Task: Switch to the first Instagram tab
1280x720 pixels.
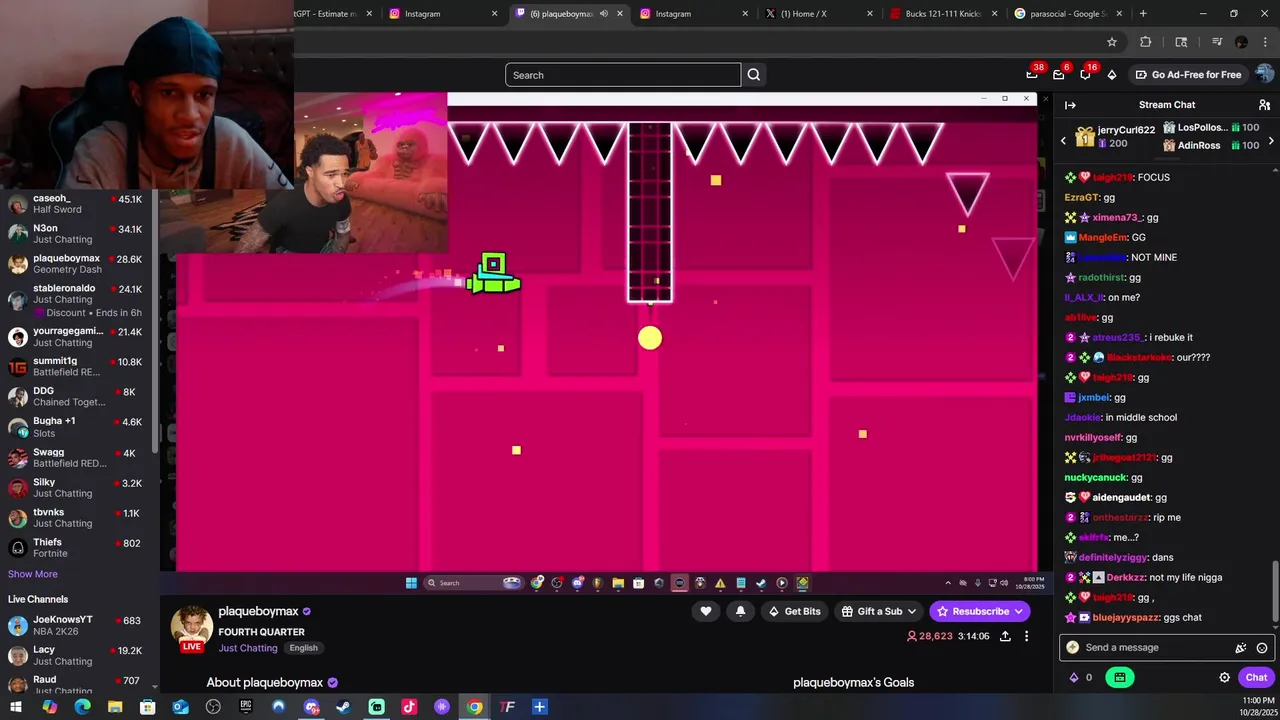Action: (x=442, y=14)
